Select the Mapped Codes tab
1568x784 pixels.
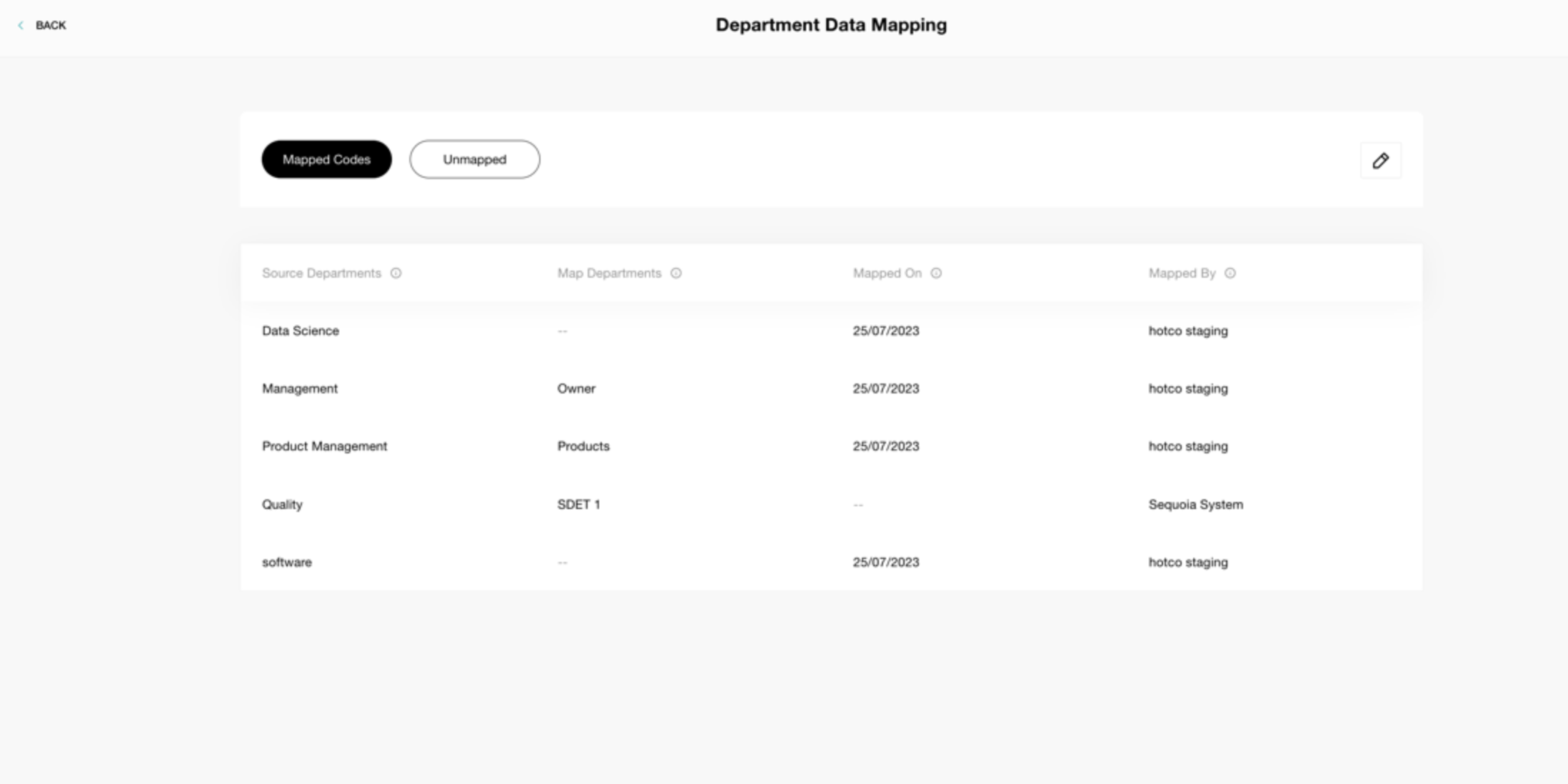326,159
